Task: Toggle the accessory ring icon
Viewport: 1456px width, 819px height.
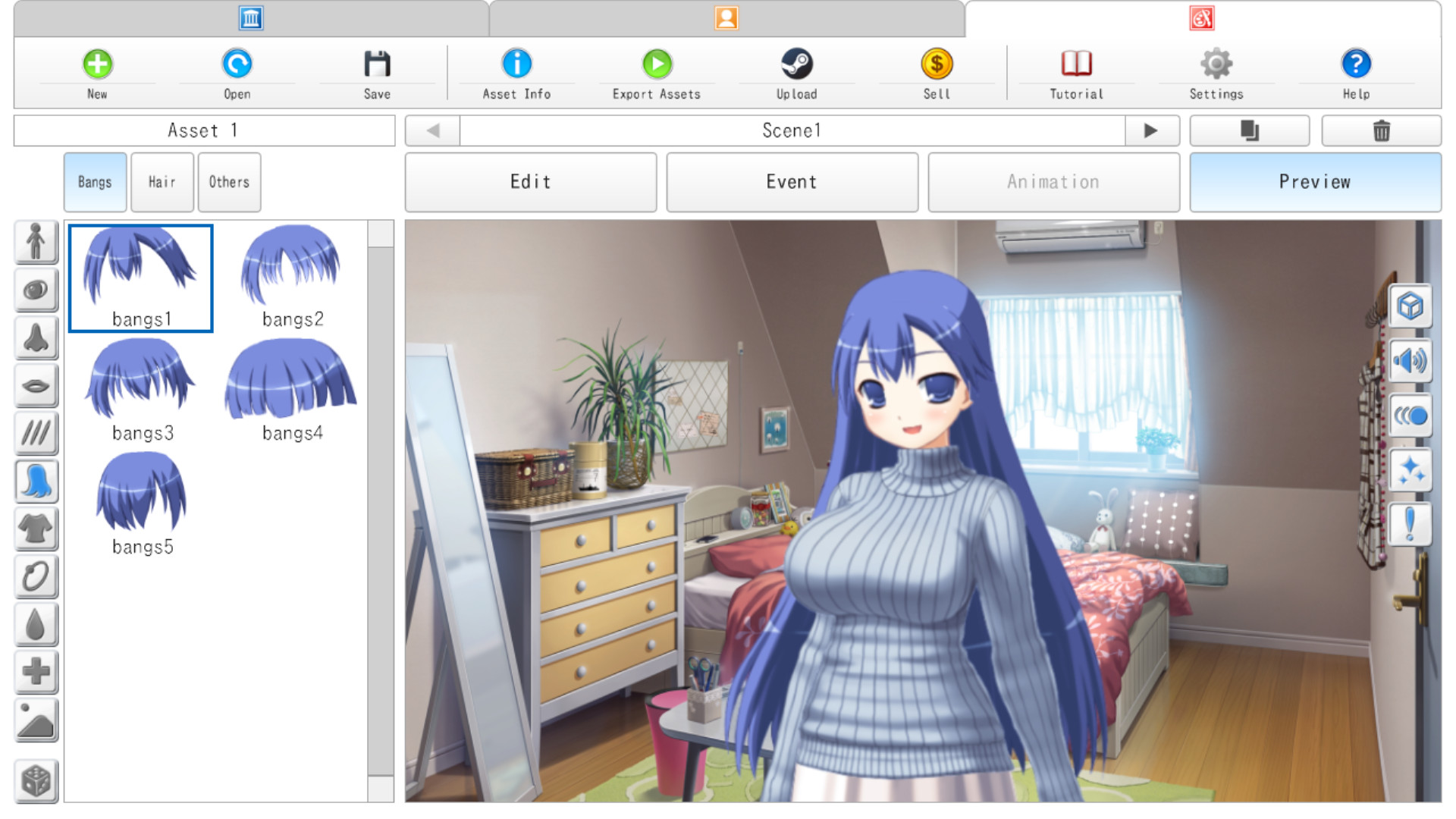Action: pyautogui.click(x=36, y=577)
